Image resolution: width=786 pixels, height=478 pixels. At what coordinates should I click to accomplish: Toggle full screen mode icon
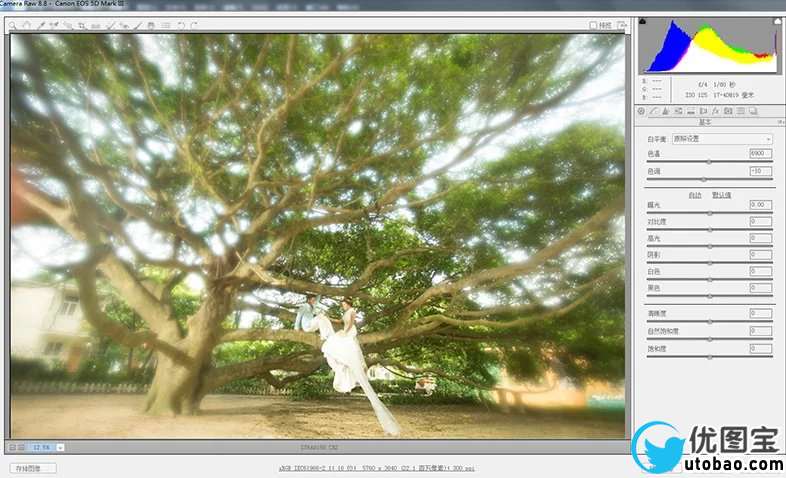pos(622,25)
